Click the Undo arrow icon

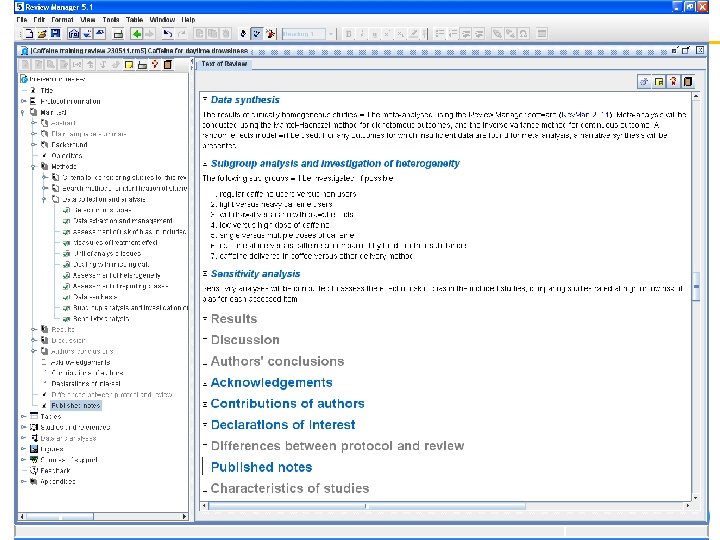click(x=168, y=34)
